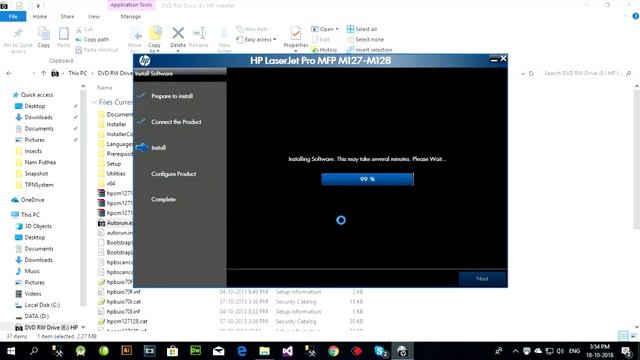Click Paste icon in ribbon
This screenshot has width=640, height=360.
(63, 33)
